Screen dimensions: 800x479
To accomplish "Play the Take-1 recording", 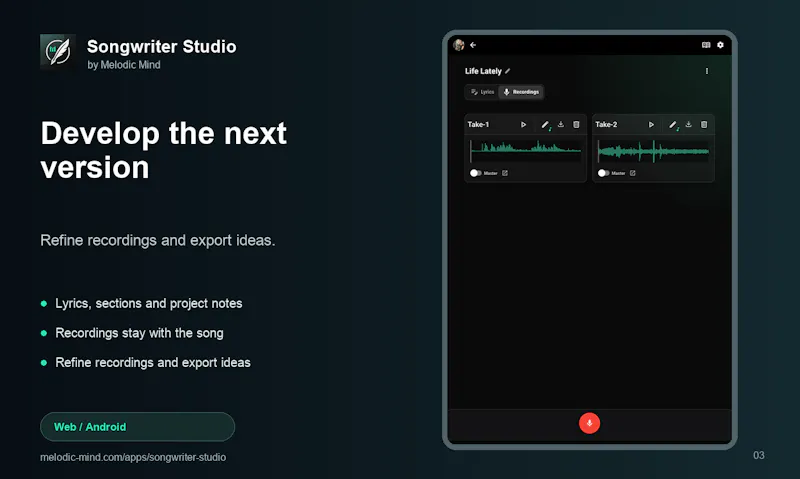I will pos(523,124).
